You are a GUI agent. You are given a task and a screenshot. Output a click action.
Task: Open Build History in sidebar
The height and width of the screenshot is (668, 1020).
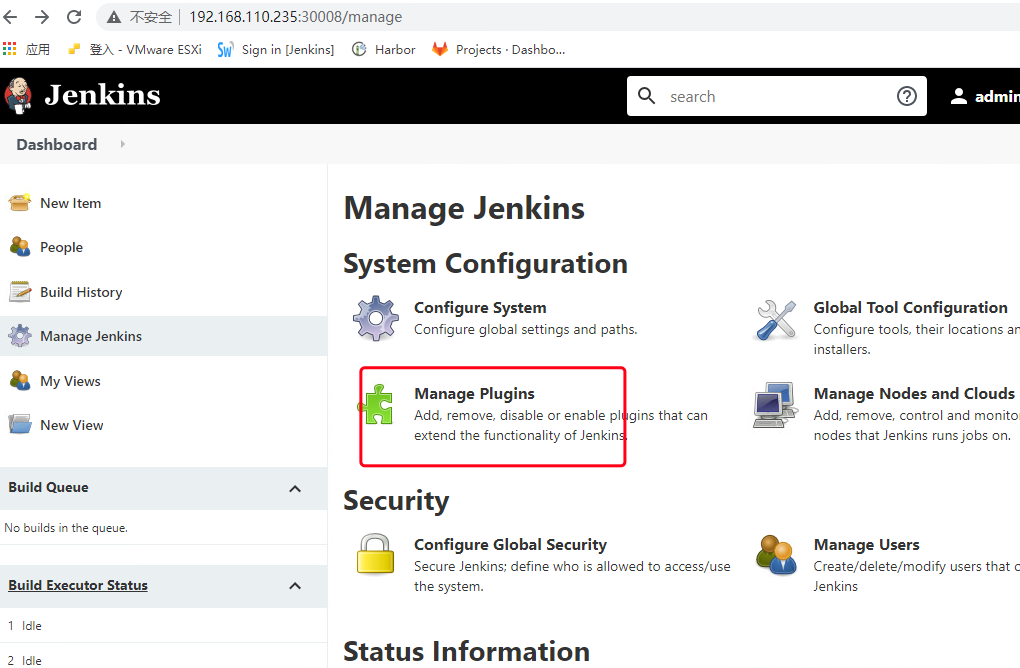point(81,292)
